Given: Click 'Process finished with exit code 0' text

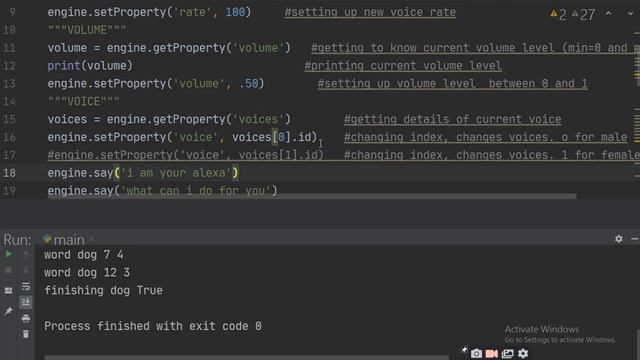Looking at the screenshot, I should (x=153, y=326).
